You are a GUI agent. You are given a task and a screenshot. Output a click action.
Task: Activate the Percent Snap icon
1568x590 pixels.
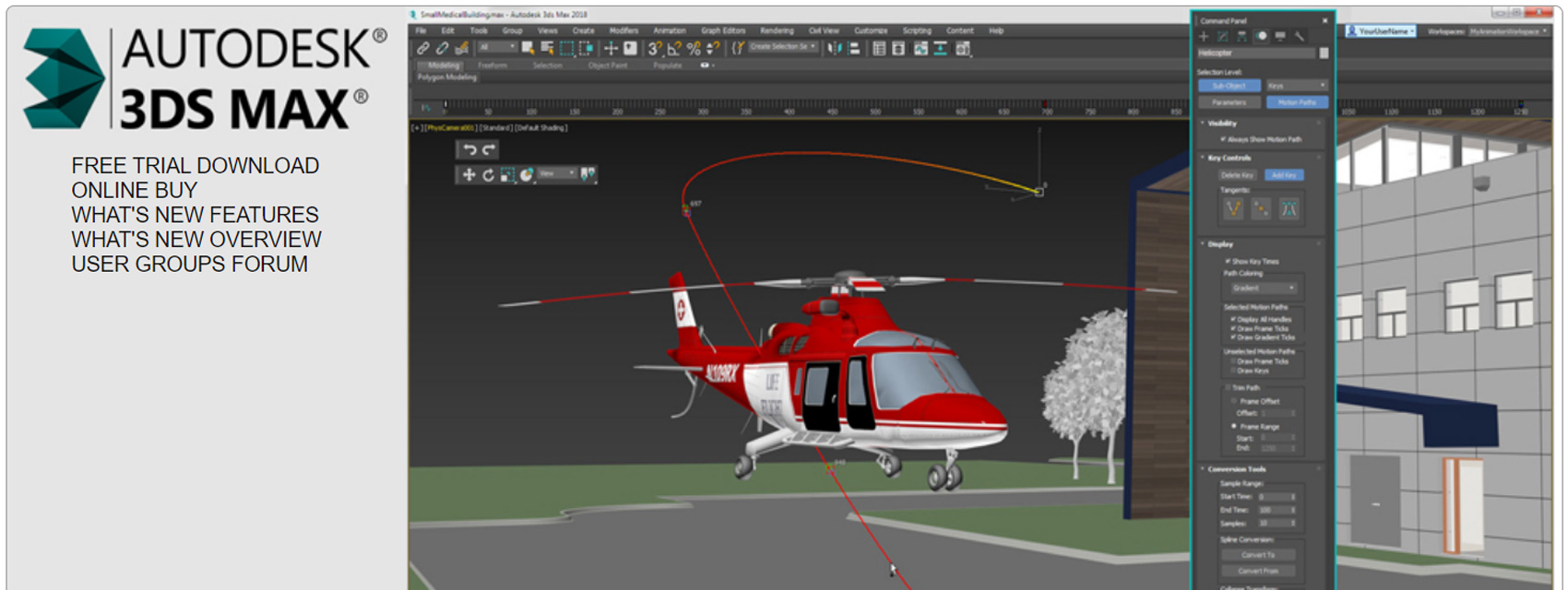(694, 48)
